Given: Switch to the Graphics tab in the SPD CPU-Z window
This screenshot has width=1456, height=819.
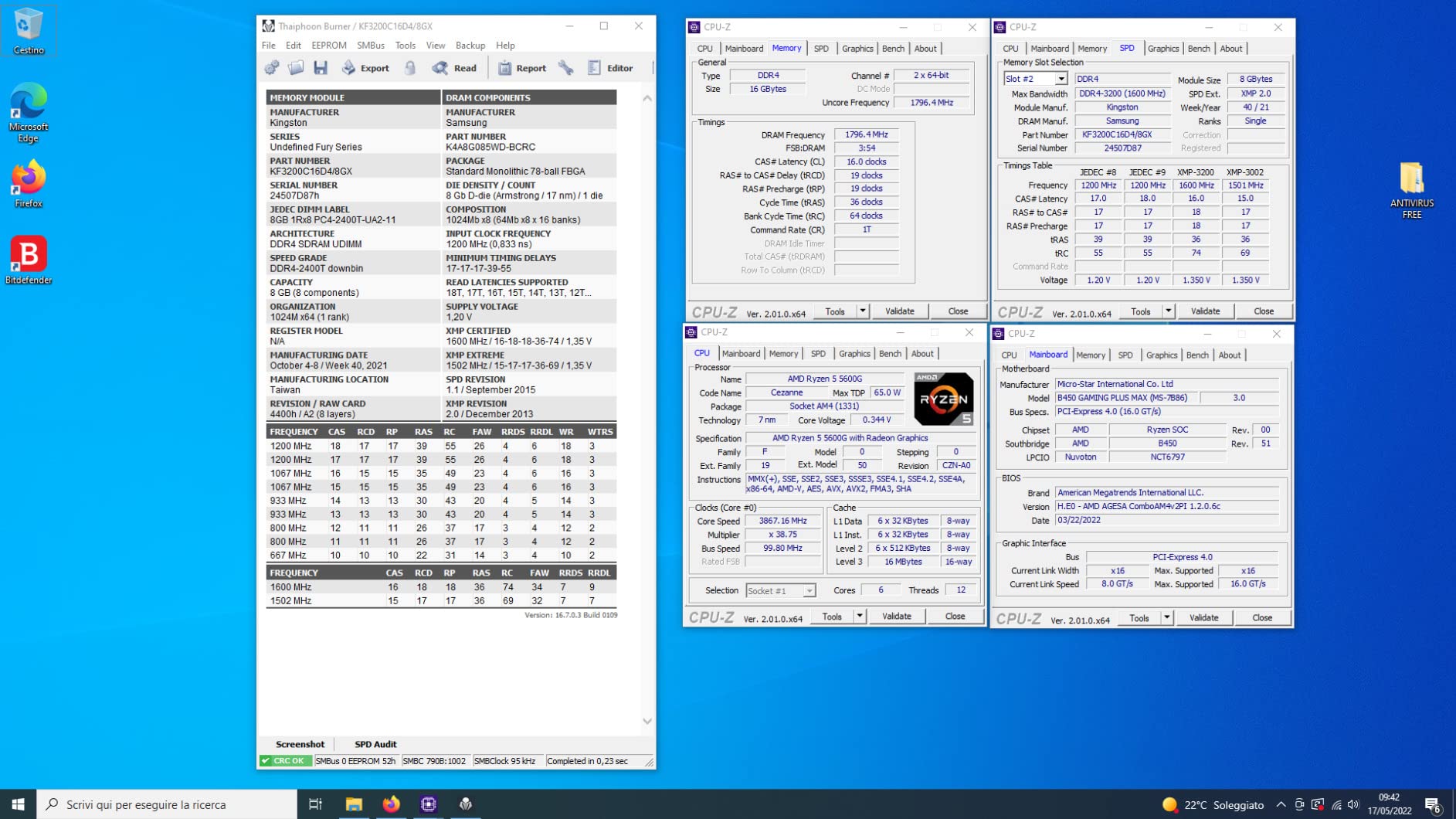Looking at the screenshot, I should point(1162,49).
